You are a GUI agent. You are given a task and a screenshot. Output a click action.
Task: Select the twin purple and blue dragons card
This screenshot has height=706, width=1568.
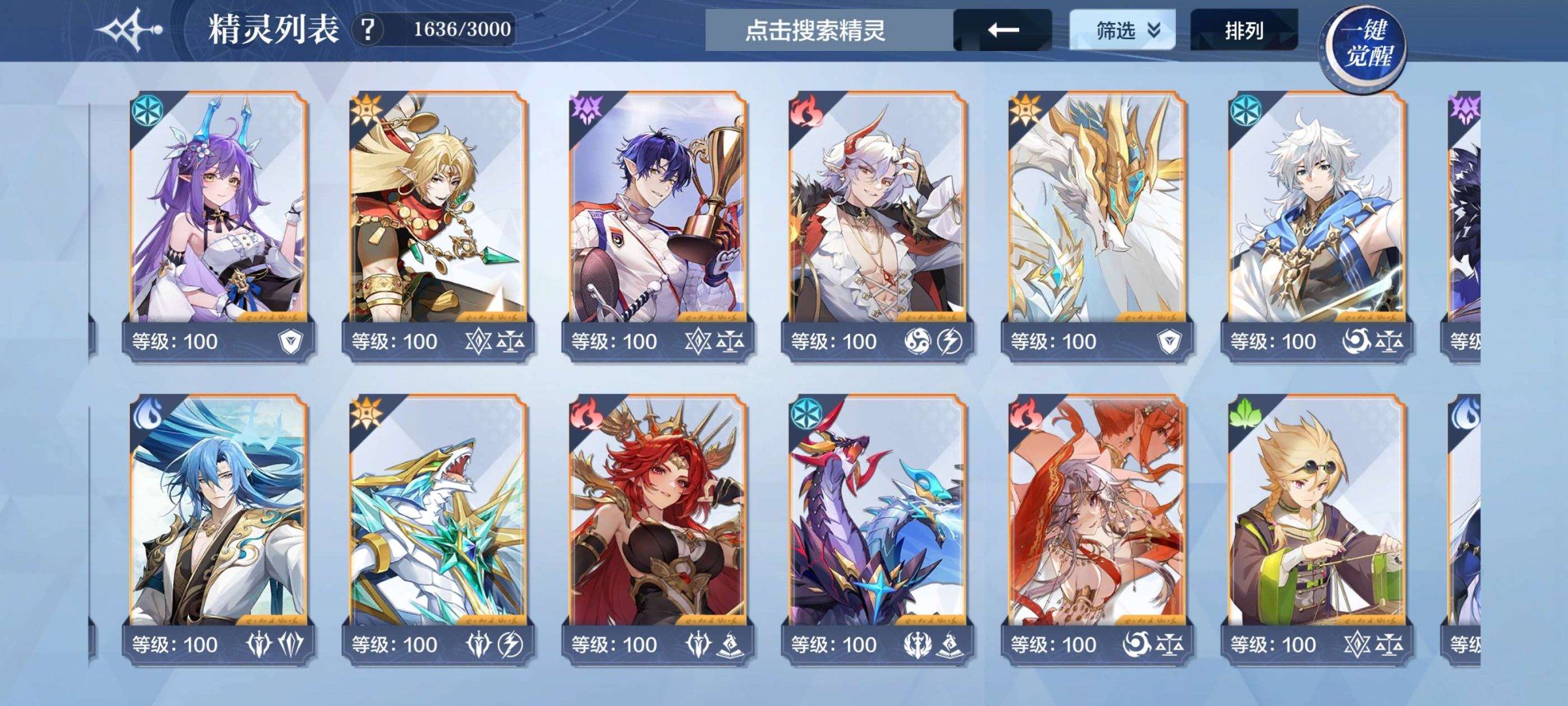pyautogui.click(x=877, y=529)
